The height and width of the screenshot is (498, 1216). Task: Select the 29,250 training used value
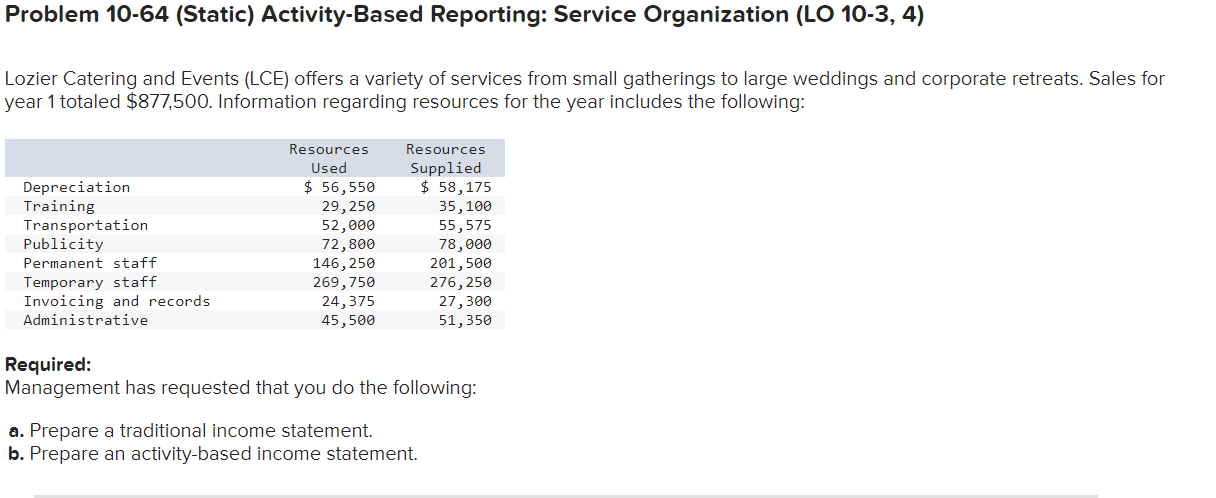point(349,206)
